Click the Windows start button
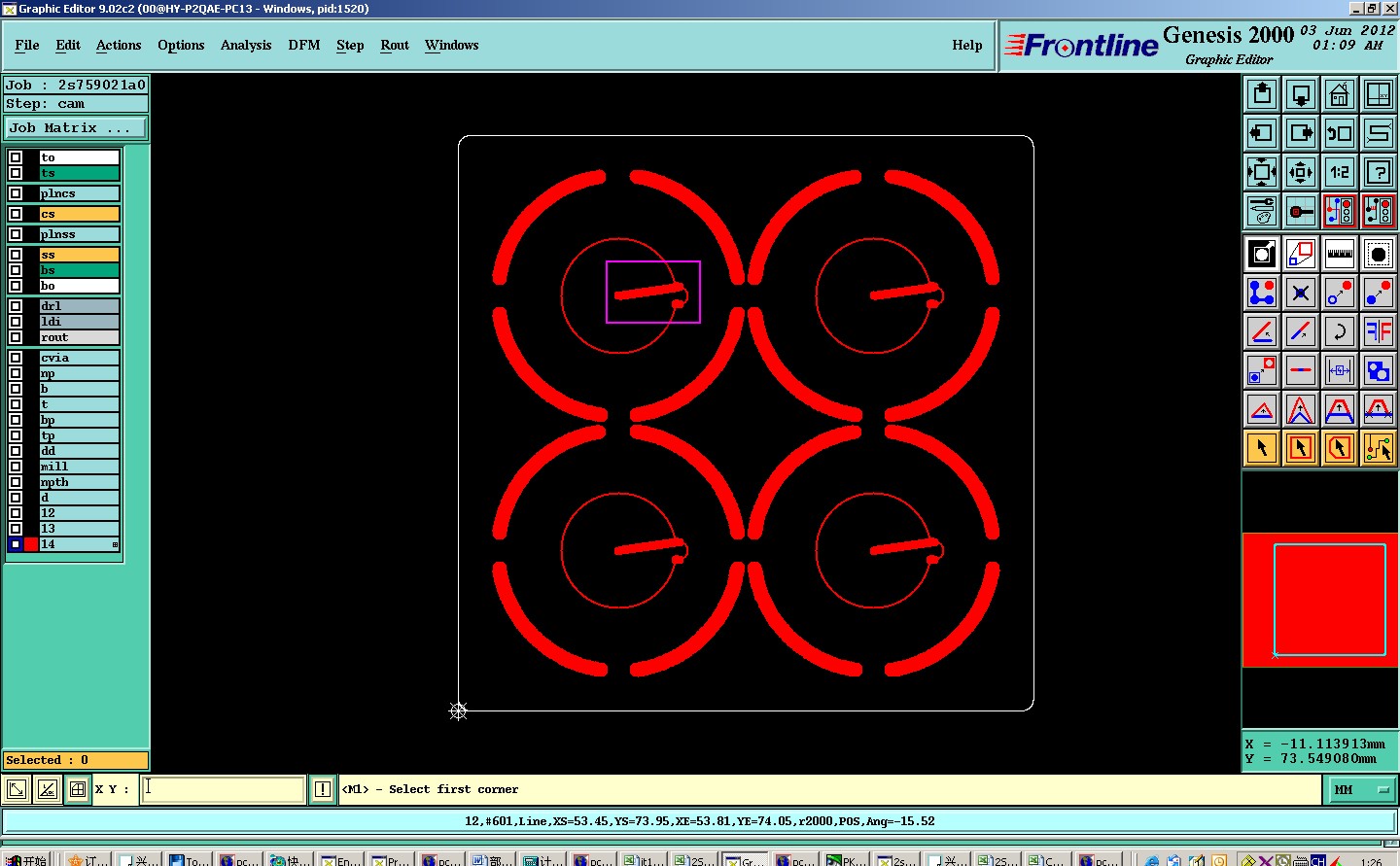 (26, 860)
